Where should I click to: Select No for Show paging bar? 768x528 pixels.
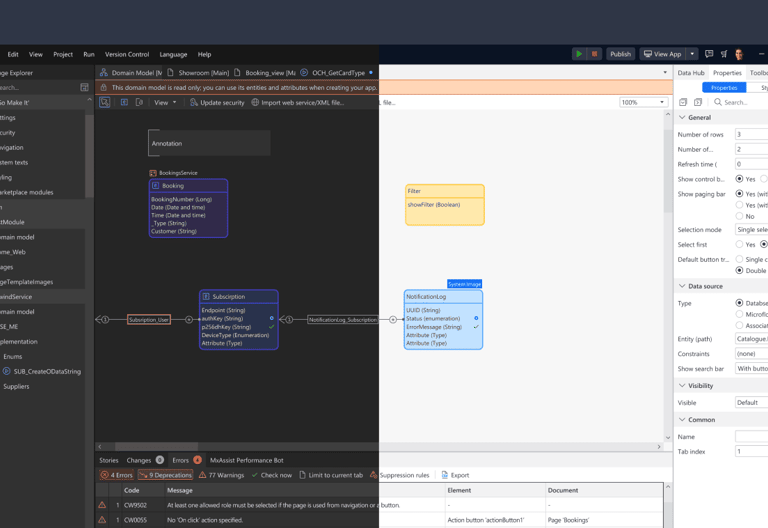(x=739, y=216)
